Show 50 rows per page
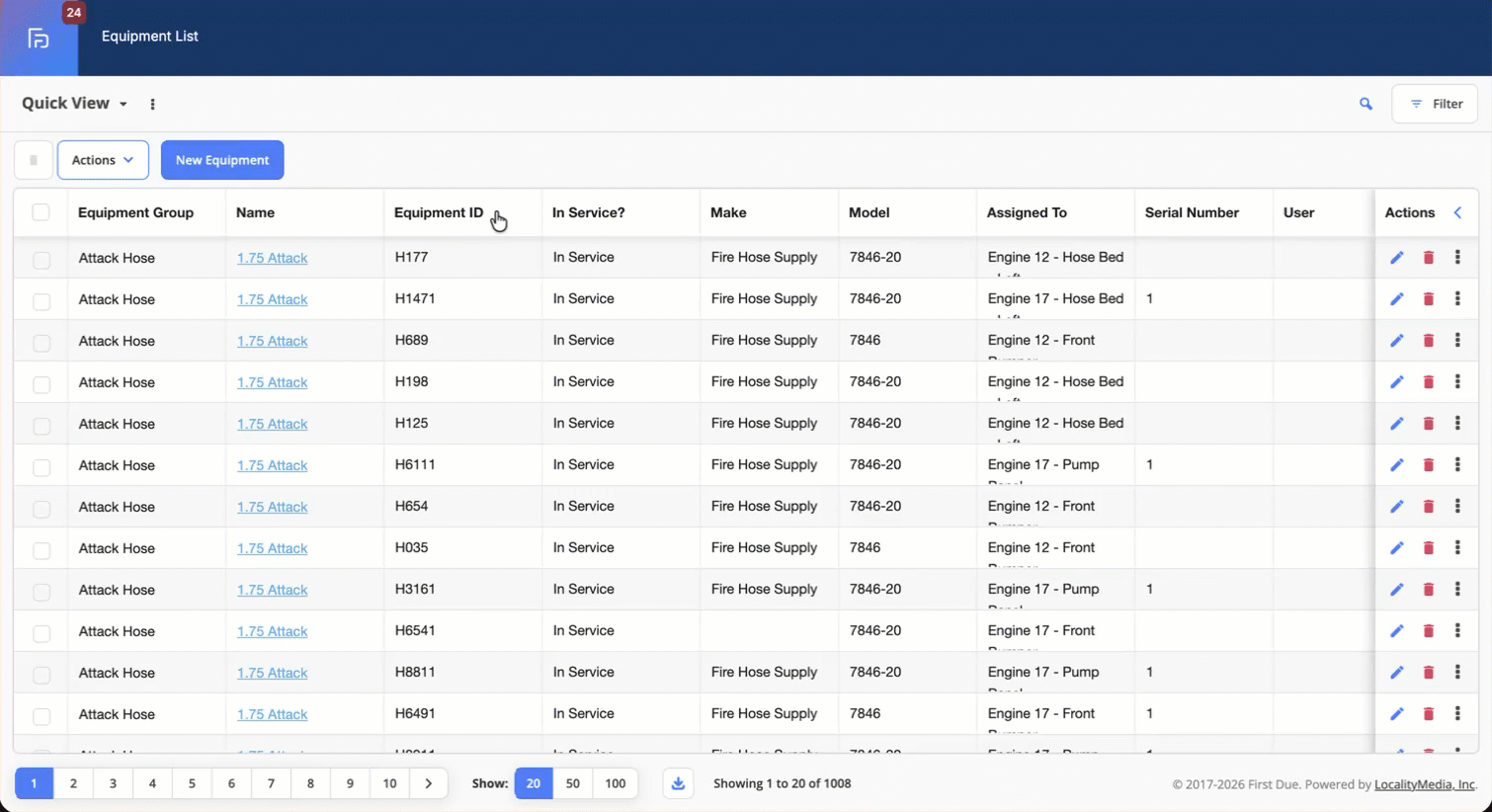1492x812 pixels. coord(572,783)
